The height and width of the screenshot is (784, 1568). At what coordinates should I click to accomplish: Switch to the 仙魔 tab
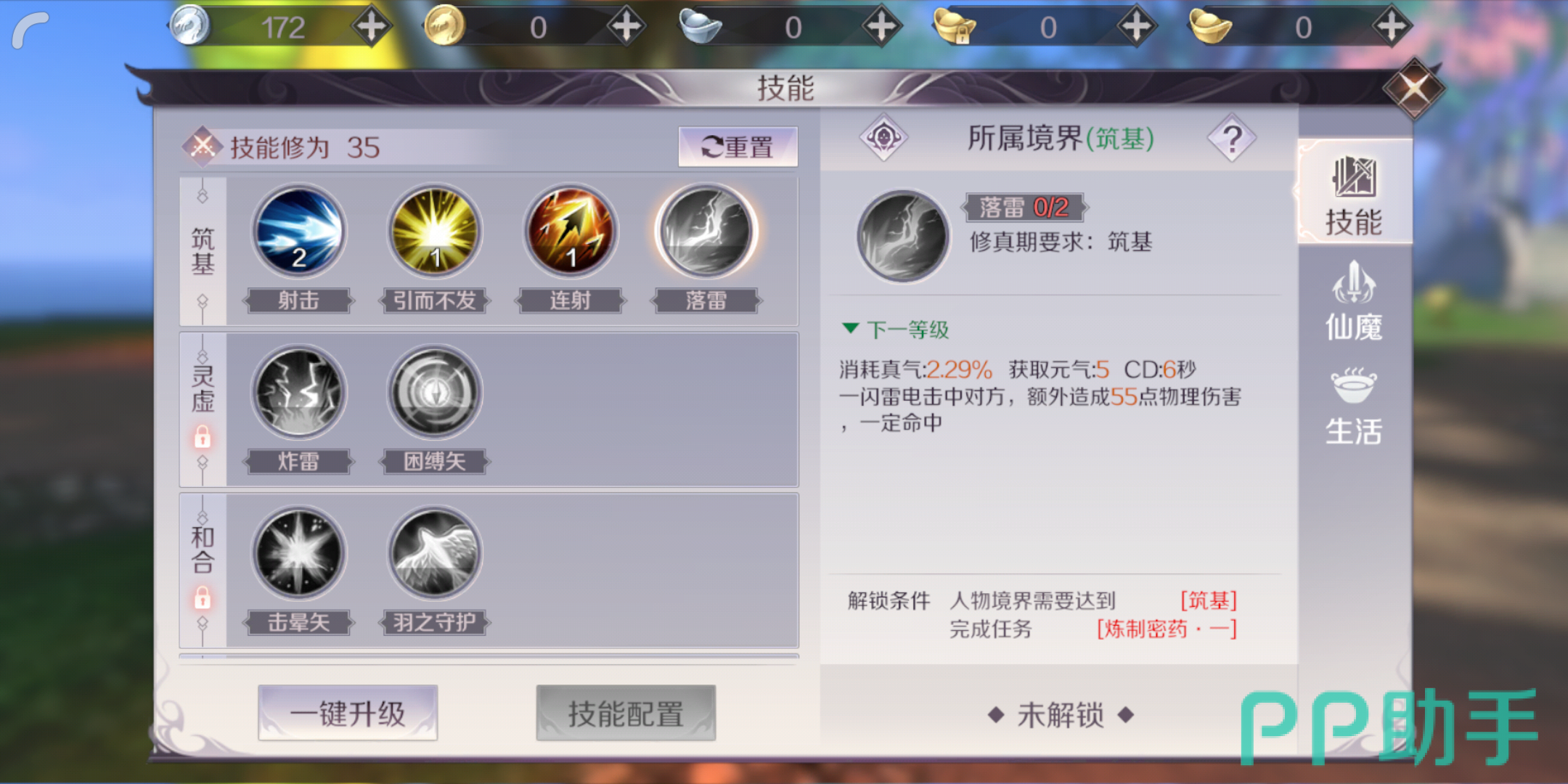1354,302
